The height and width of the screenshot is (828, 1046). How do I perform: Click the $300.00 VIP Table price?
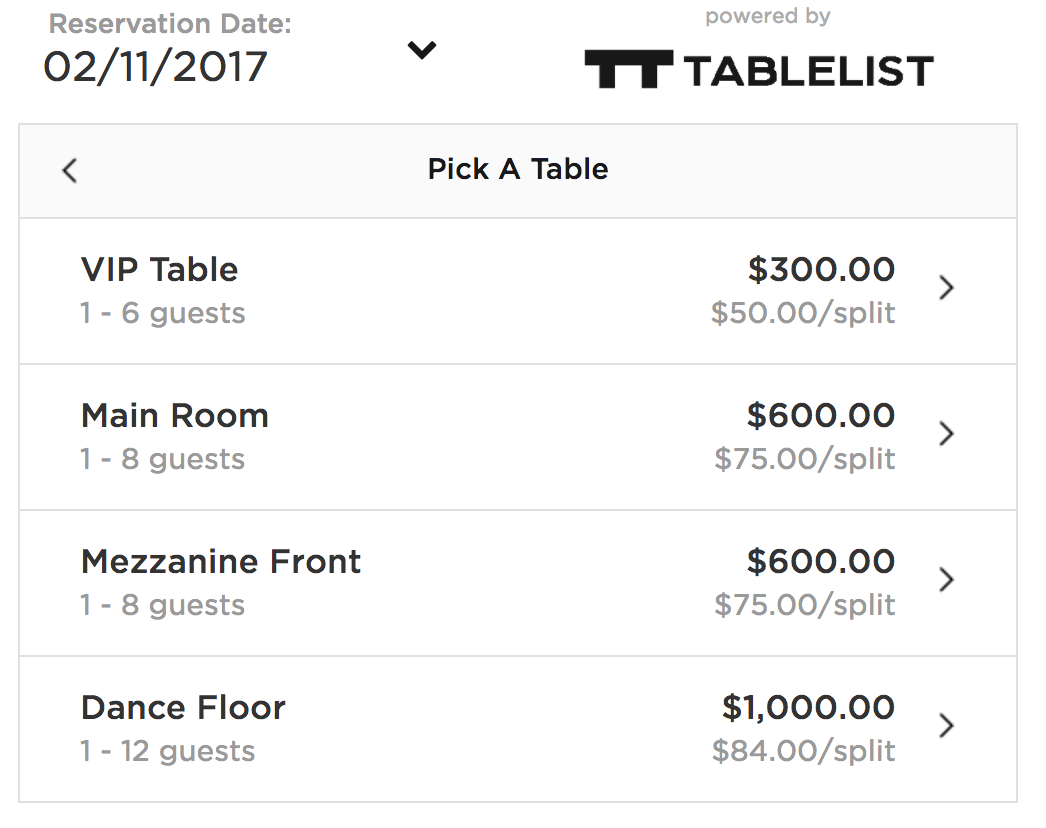(x=821, y=270)
